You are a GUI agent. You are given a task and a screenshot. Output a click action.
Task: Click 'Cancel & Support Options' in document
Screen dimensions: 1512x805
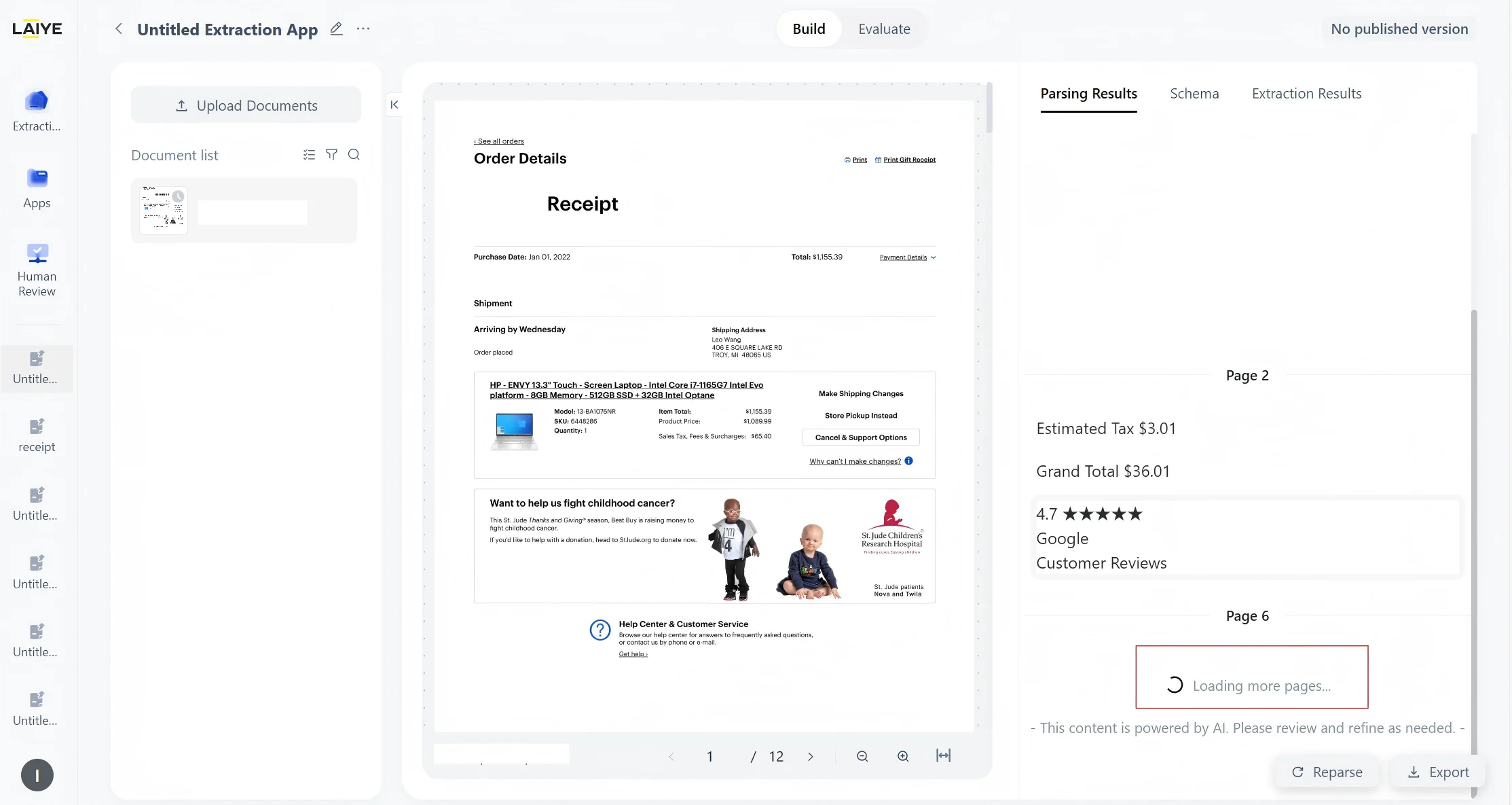(x=861, y=437)
